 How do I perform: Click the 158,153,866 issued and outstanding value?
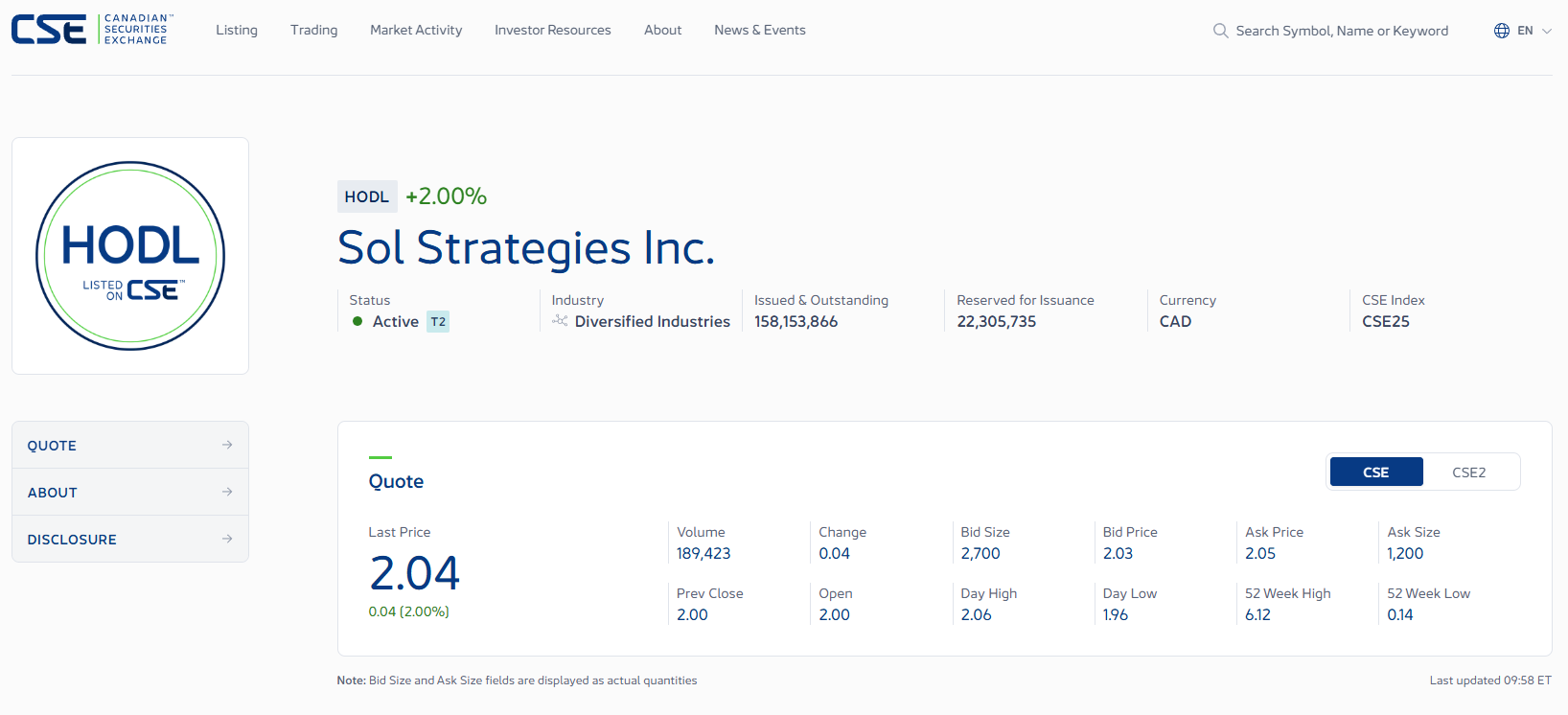[x=796, y=321]
